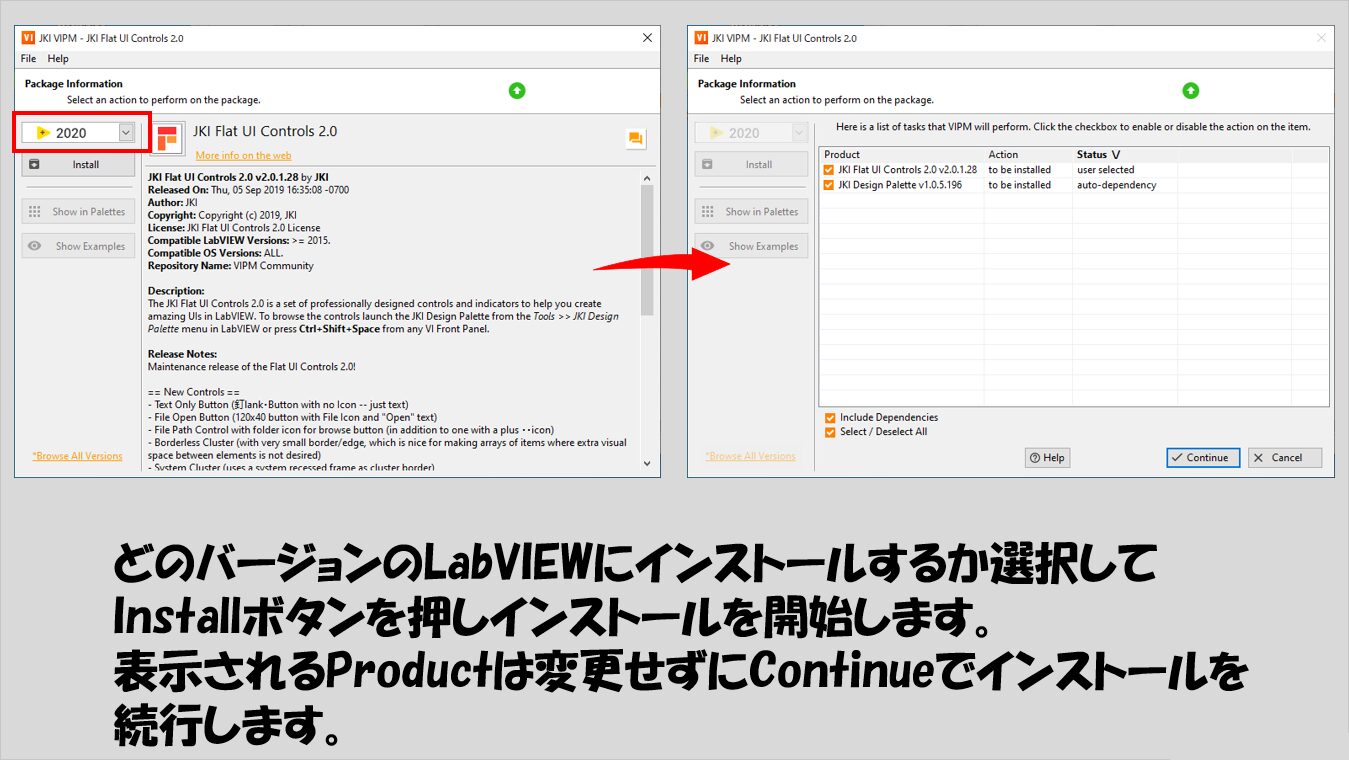1349x760 pixels.
Task: Click the Install button in left window
Action: pos(78,164)
